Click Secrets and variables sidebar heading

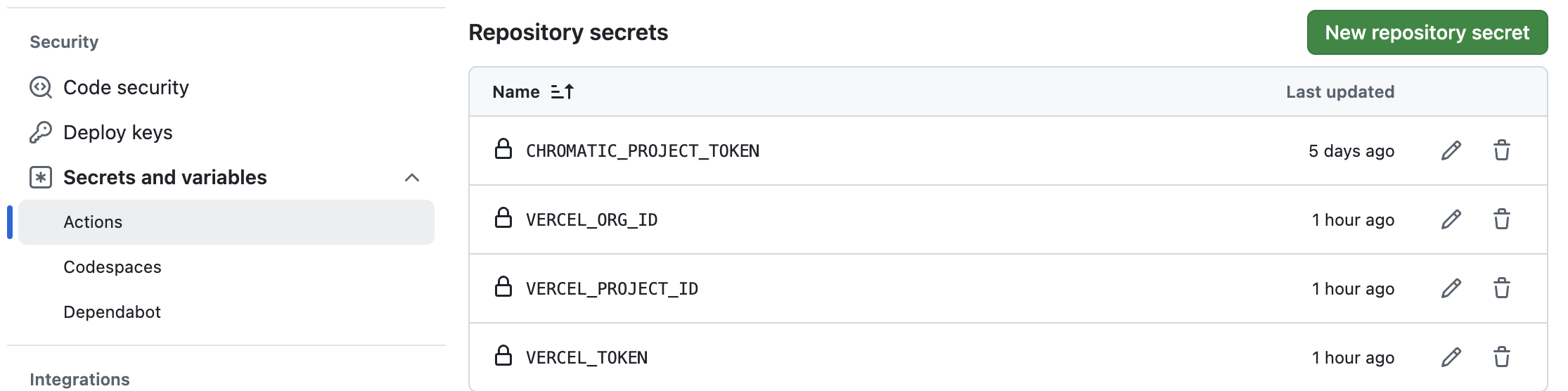coord(165,177)
